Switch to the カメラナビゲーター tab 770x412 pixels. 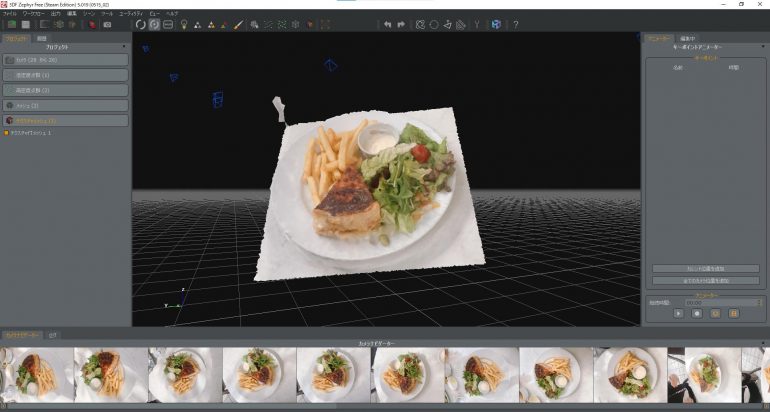click(22, 335)
